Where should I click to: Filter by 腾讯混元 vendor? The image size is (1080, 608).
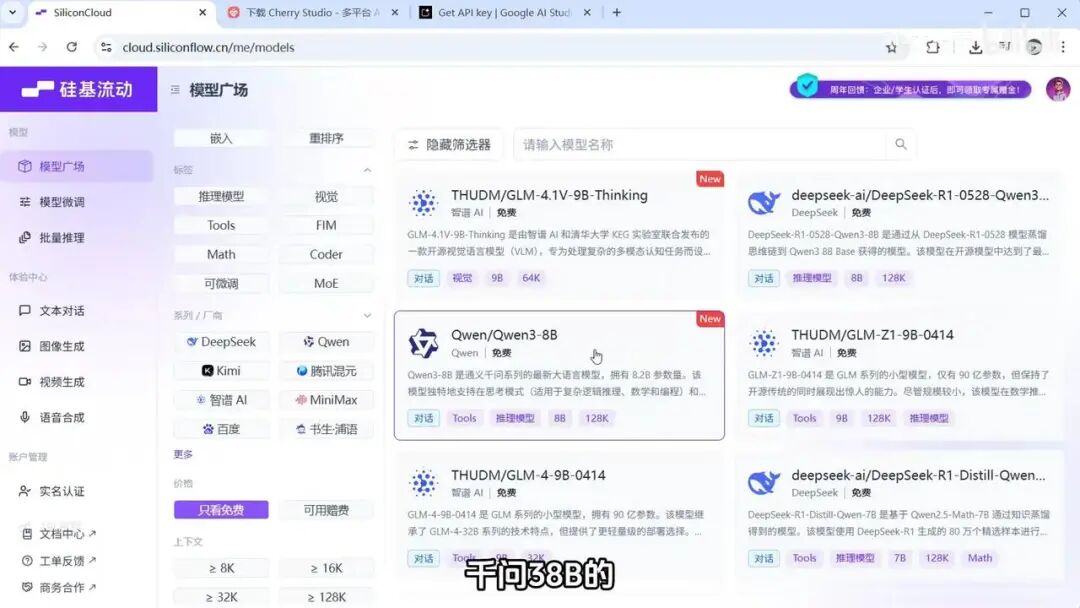click(x=326, y=370)
